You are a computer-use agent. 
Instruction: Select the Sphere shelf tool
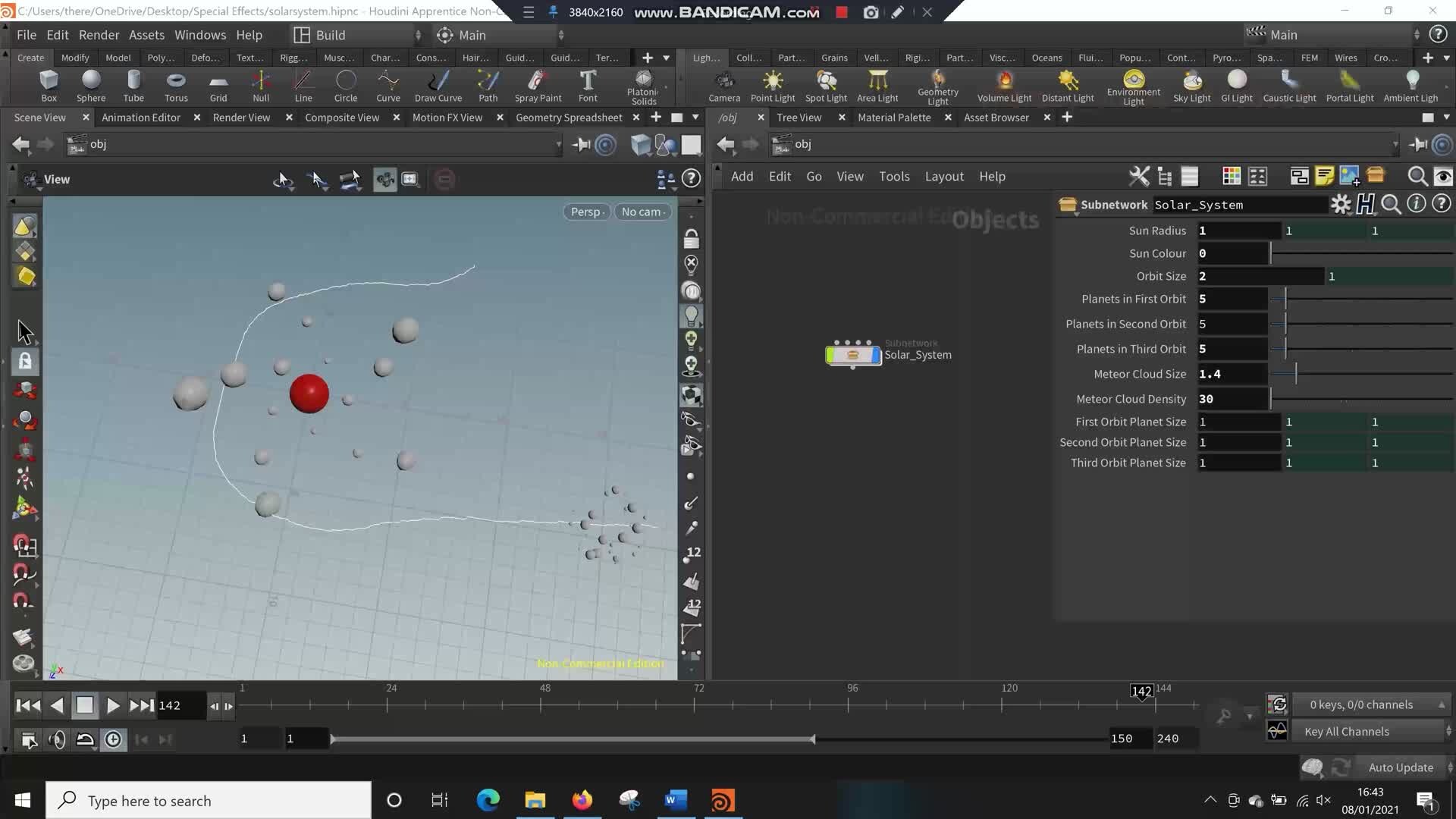pyautogui.click(x=91, y=83)
